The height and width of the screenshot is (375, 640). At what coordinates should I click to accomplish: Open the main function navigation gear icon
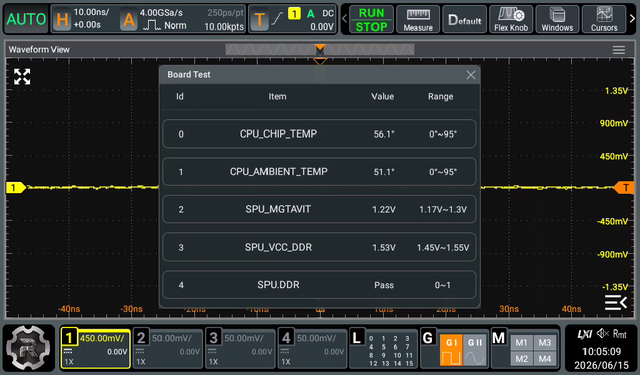28,348
